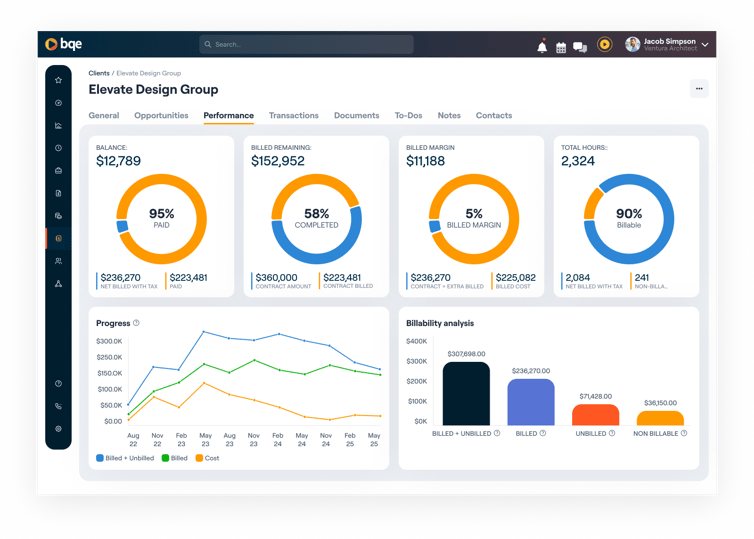Viewport: 754px width, 539px height.
Task: Open the settings gear in sidebar
Action: pyautogui.click(x=58, y=428)
